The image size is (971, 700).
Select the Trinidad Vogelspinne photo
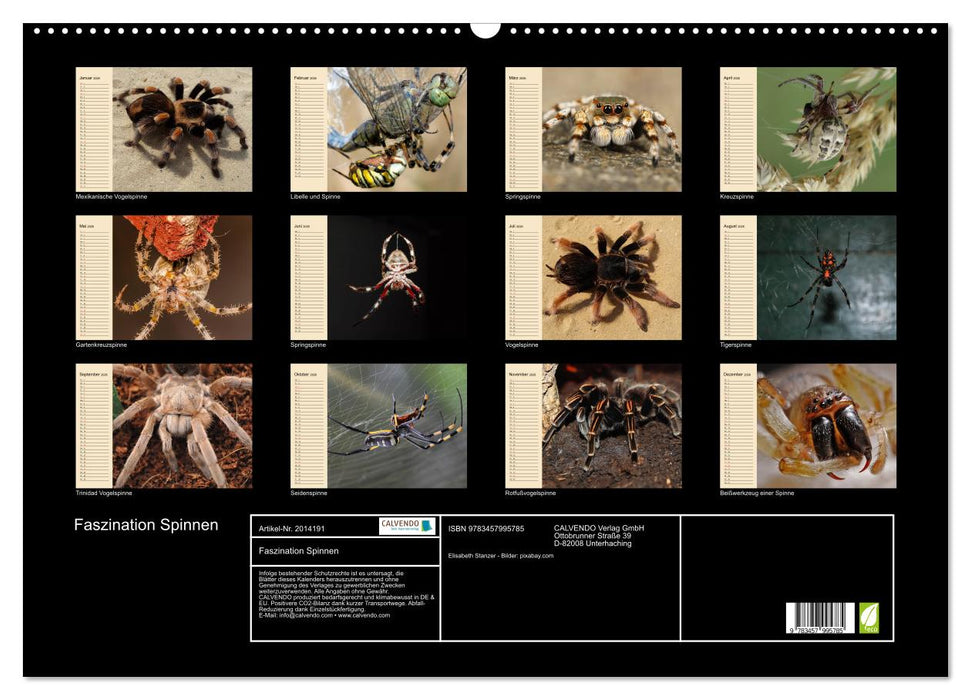click(x=182, y=425)
